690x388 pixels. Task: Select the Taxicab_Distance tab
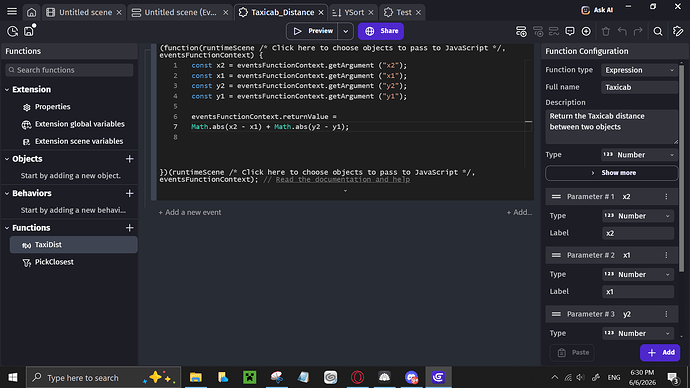[282, 12]
